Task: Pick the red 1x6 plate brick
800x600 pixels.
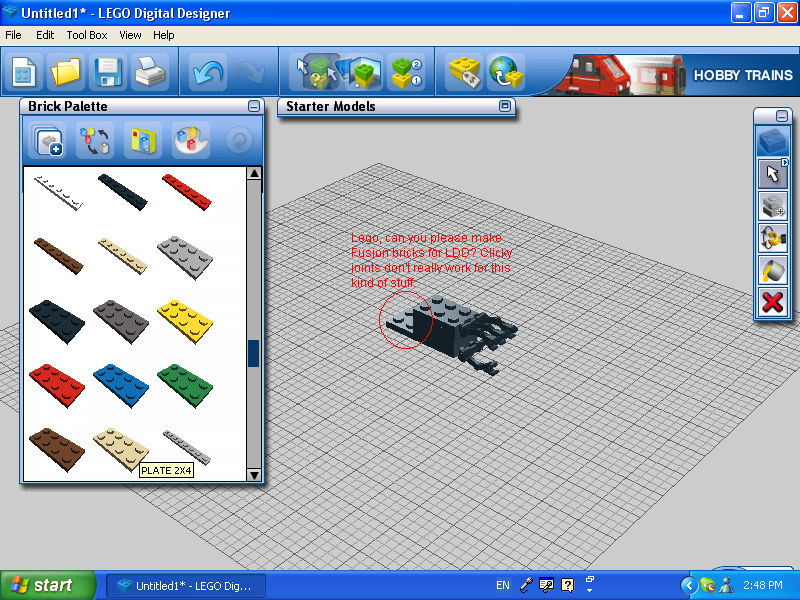Action: pyautogui.click(x=186, y=192)
